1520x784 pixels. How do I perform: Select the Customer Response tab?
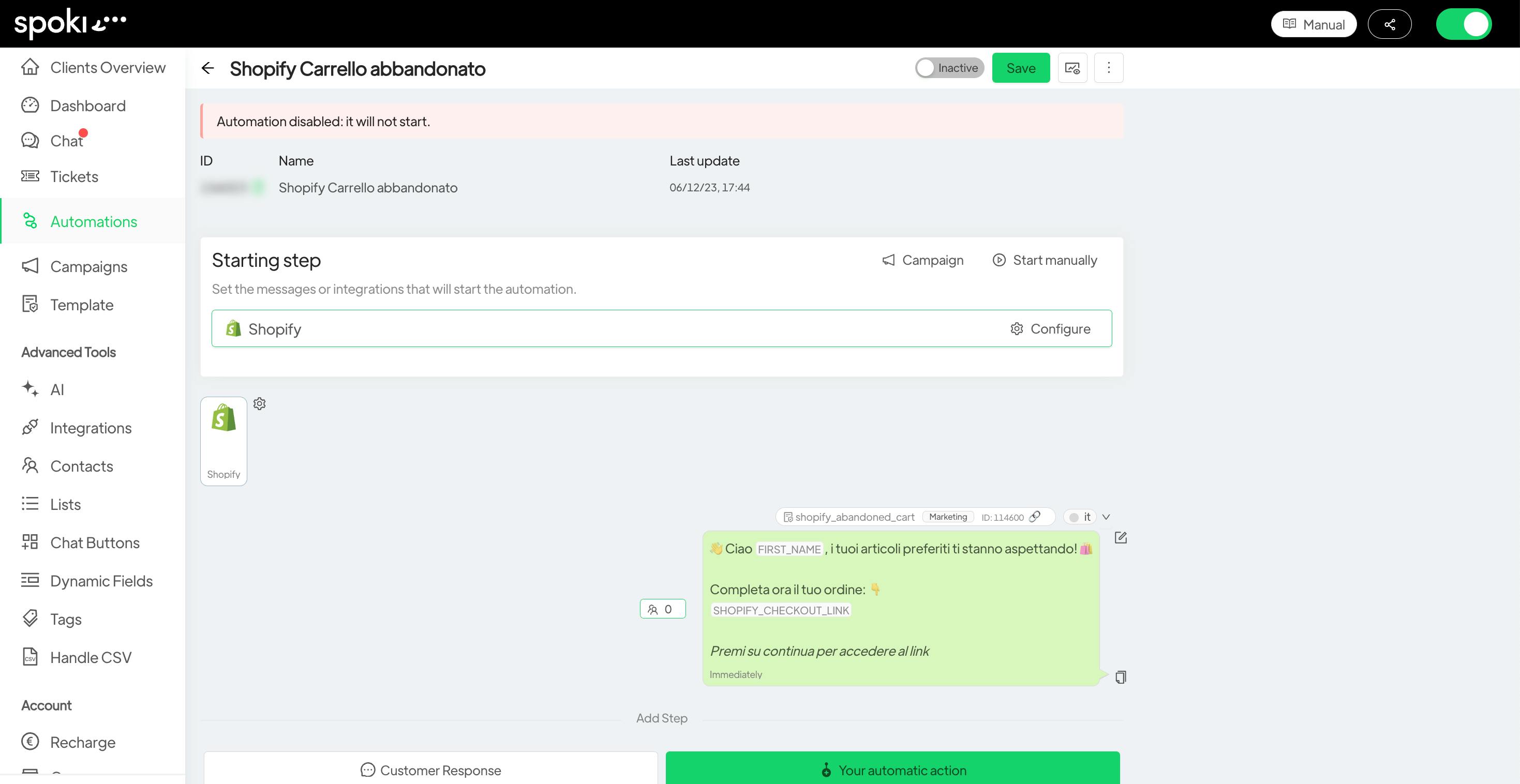[x=431, y=768]
